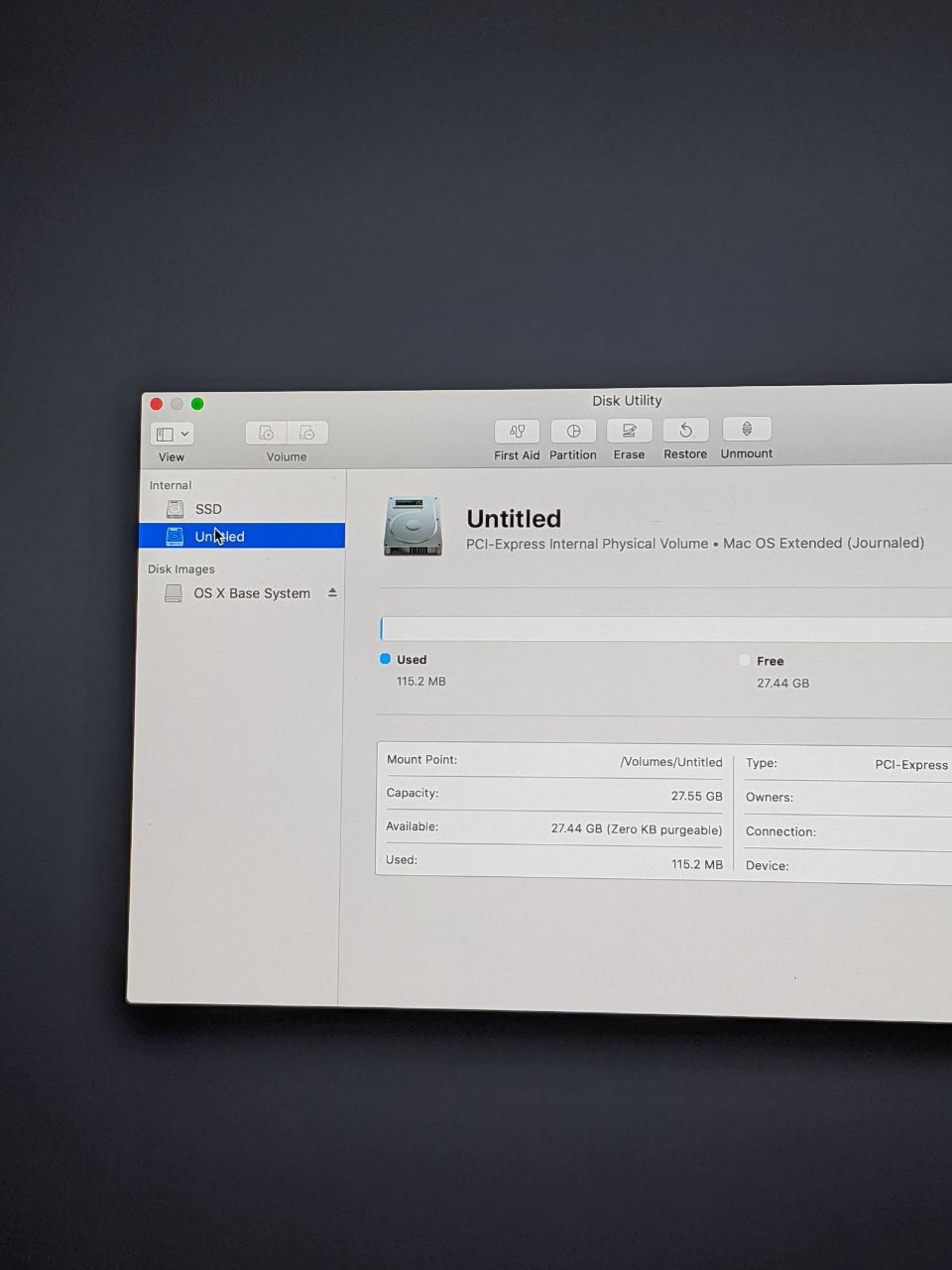
Task: Click the Internal sidebar section header
Action: tap(171, 485)
